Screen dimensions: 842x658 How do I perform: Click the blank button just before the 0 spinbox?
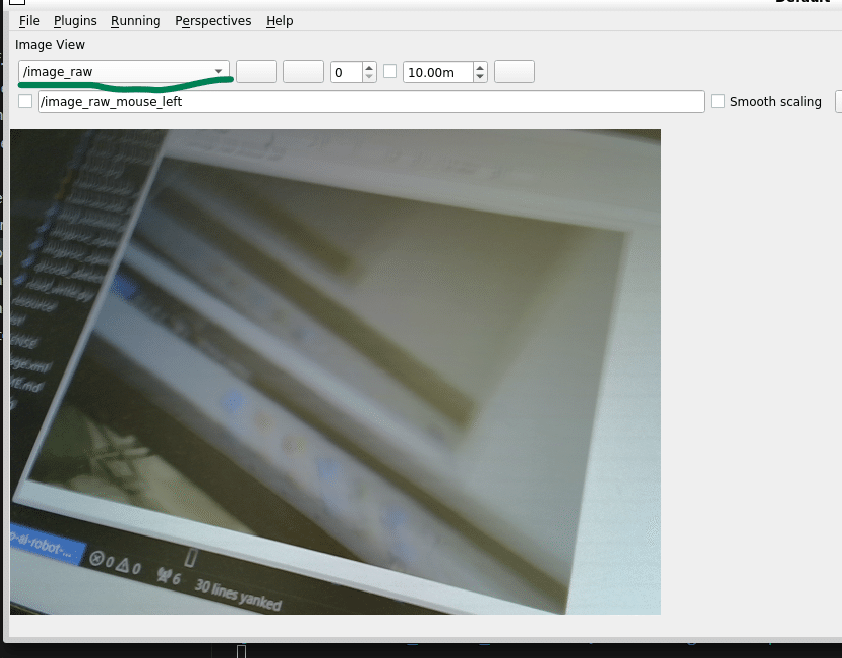tap(303, 71)
